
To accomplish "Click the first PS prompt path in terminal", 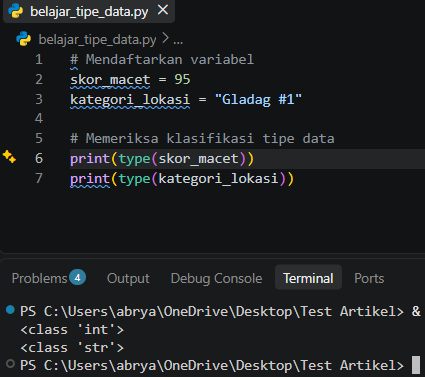I will [212, 312].
